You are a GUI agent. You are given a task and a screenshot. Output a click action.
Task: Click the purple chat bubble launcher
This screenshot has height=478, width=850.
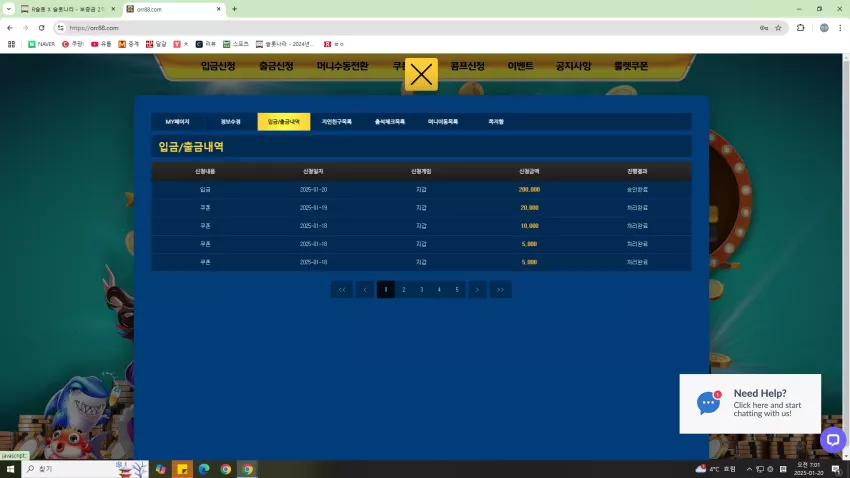pyautogui.click(x=833, y=440)
